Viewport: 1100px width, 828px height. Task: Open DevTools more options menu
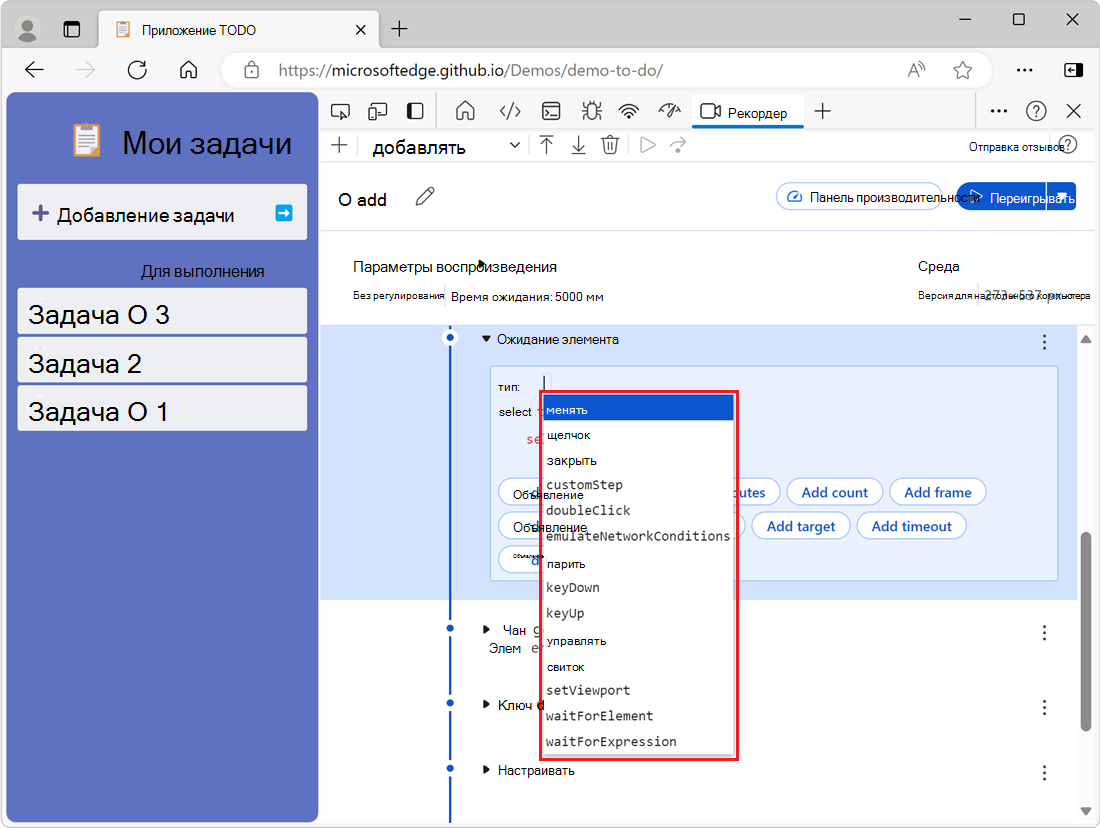pyautogui.click(x=998, y=112)
